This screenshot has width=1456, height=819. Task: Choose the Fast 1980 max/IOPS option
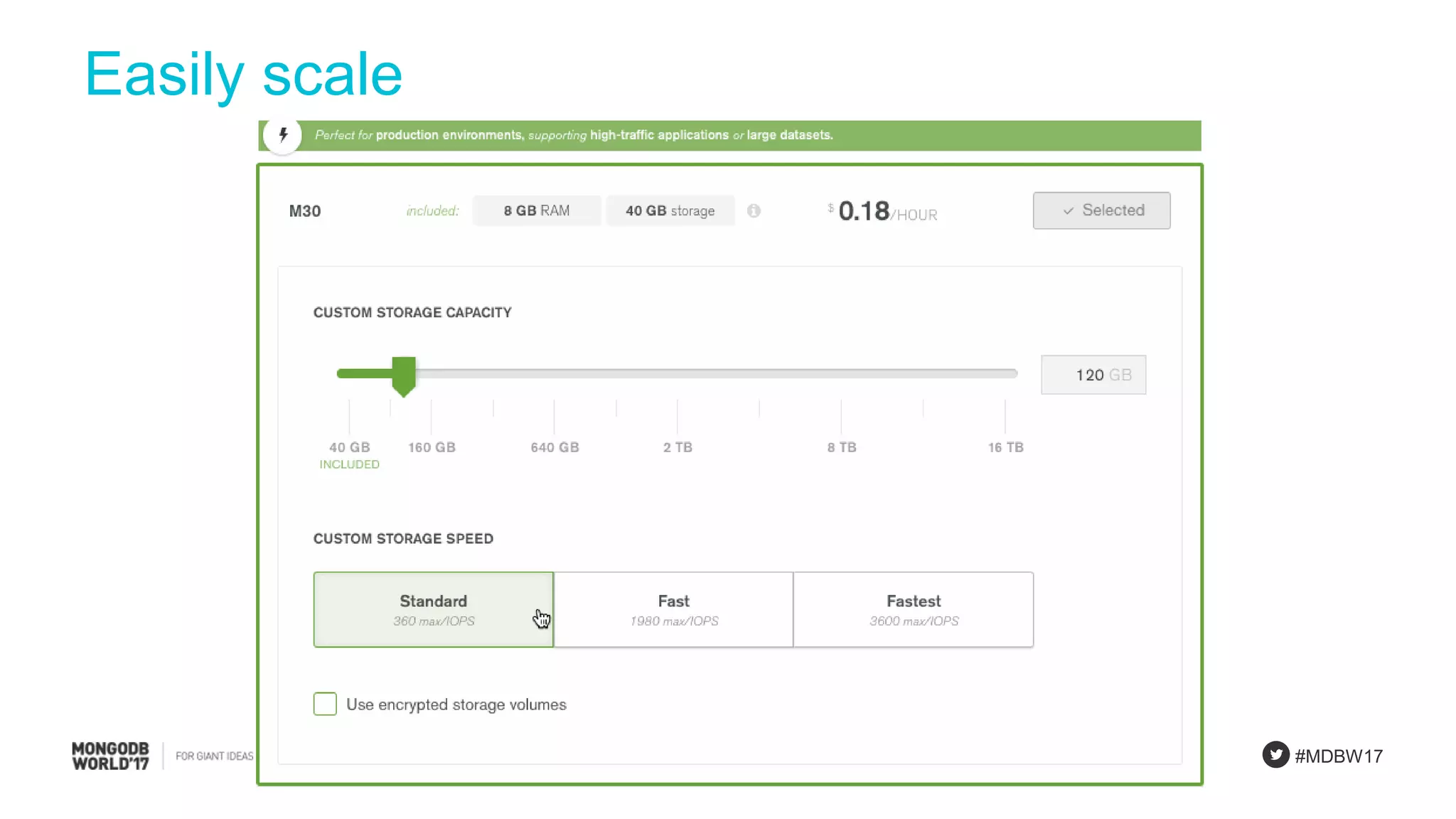click(673, 609)
